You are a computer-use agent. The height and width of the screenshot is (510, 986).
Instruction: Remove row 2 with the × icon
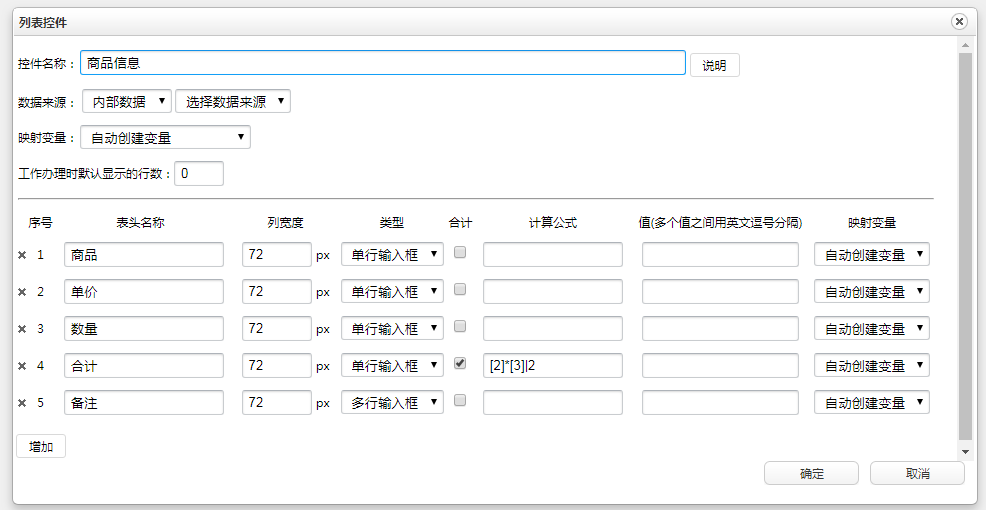pyautogui.click(x=22, y=292)
